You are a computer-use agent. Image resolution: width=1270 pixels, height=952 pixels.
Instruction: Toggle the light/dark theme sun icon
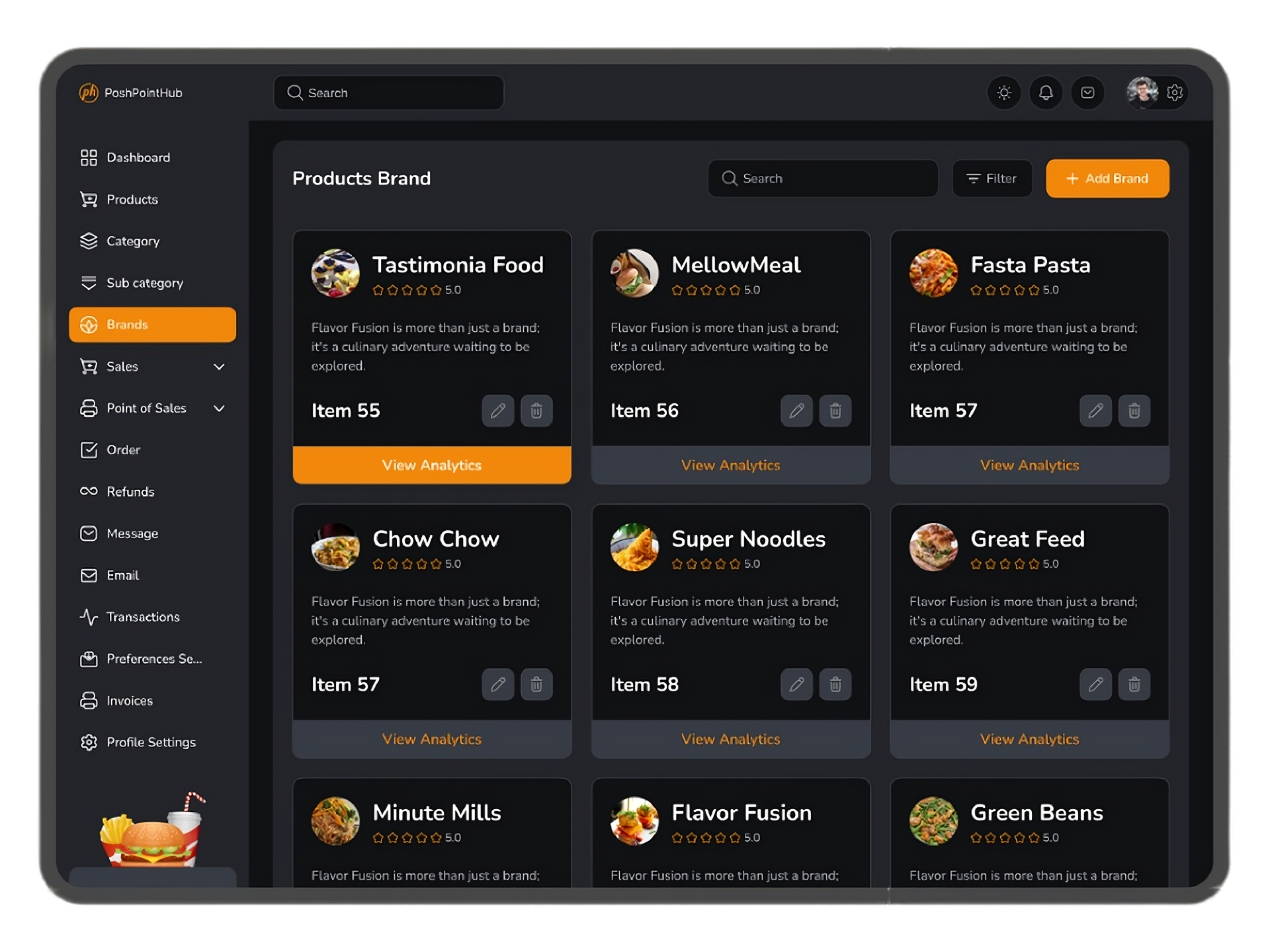[1003, 93]
